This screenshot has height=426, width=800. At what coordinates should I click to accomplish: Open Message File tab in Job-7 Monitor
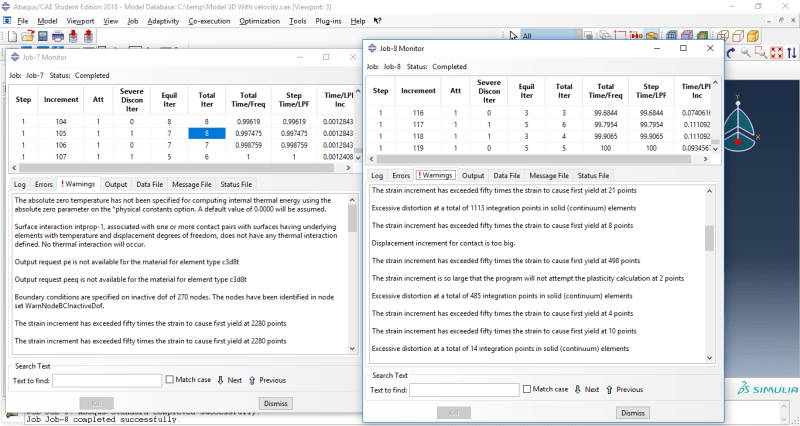click(x=191, y=184)
